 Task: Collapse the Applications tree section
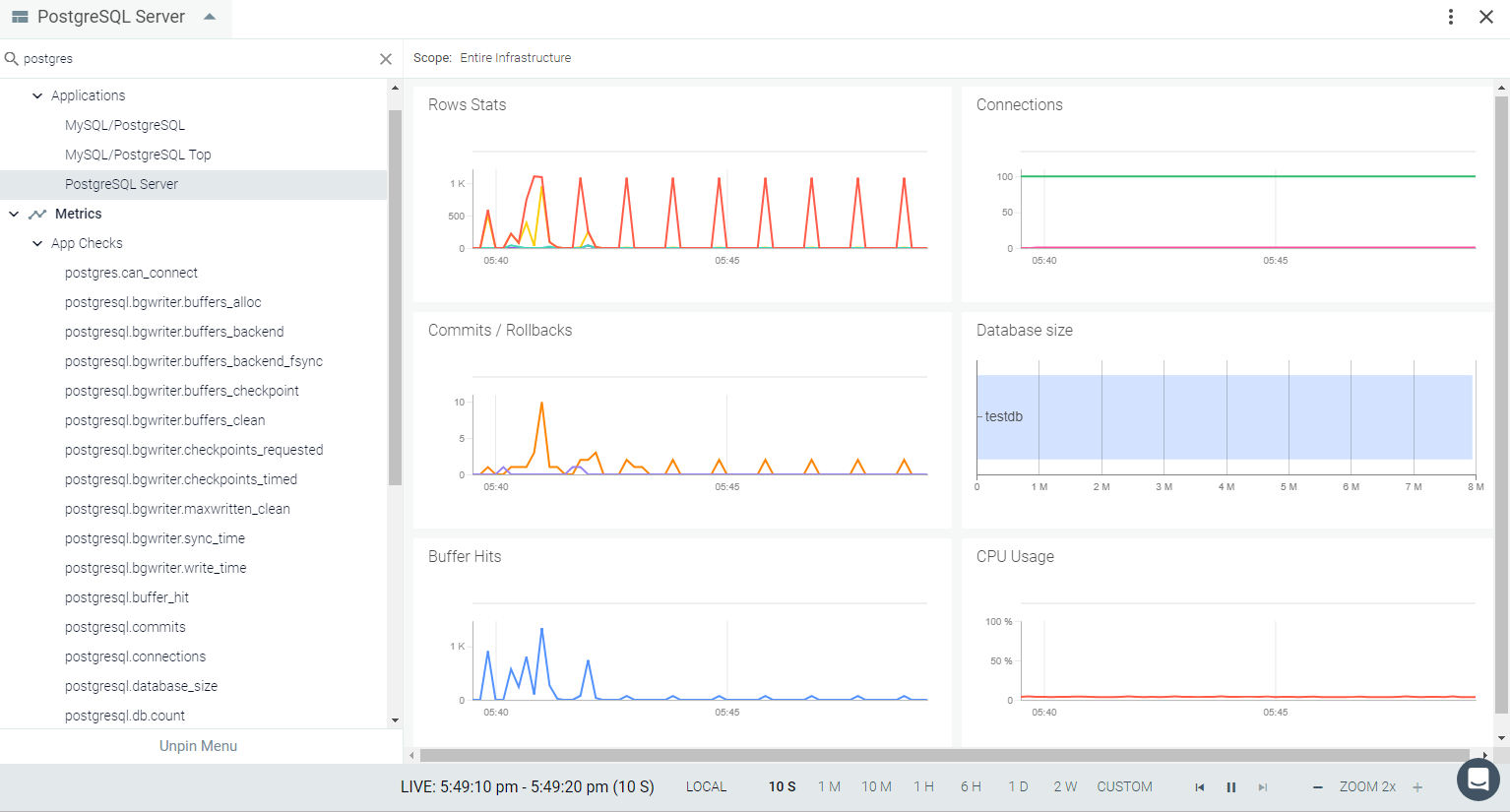tap(37, 95)
